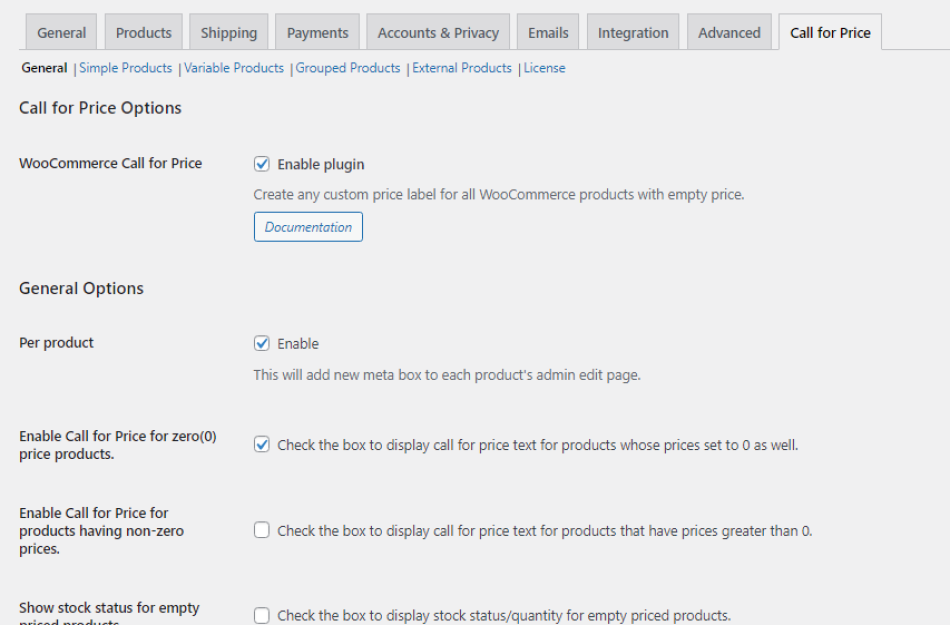
Task: Navigate to Variable Products settings
Action: (x=233, y=67)
